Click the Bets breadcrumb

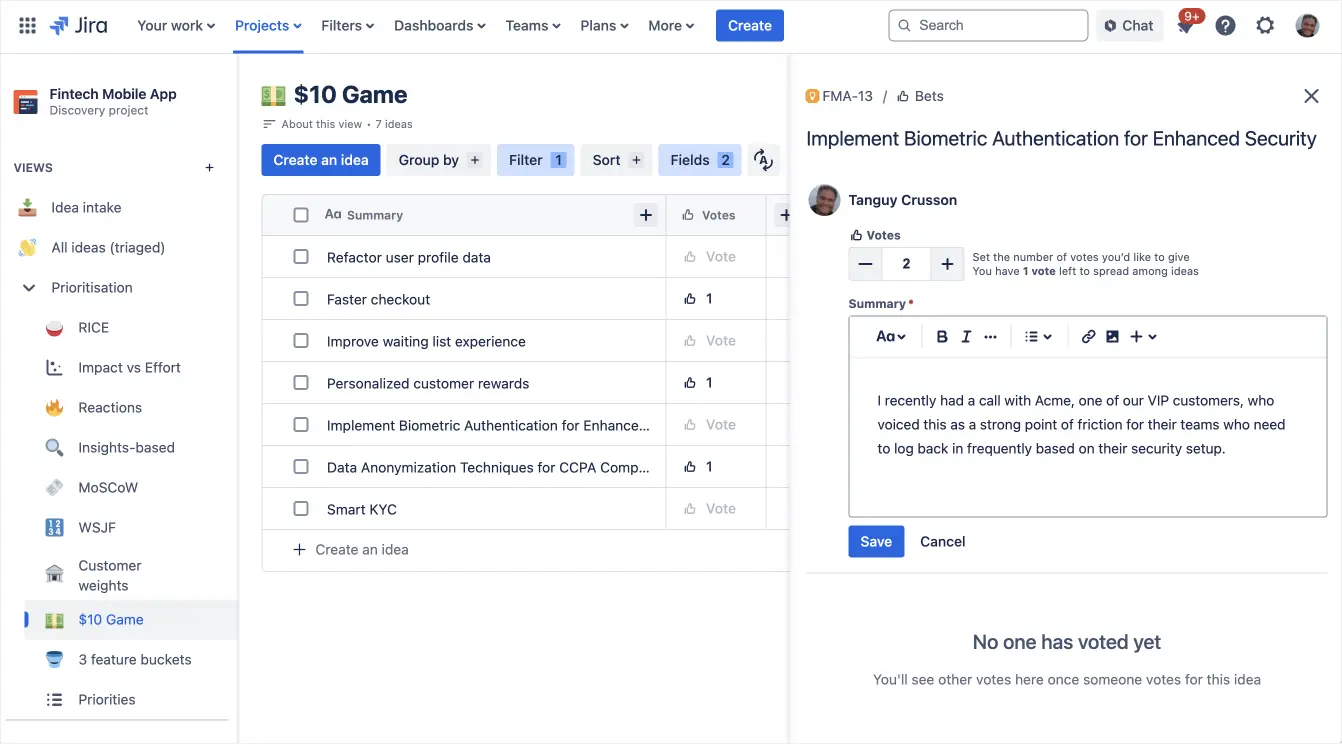tap(920, 96)
